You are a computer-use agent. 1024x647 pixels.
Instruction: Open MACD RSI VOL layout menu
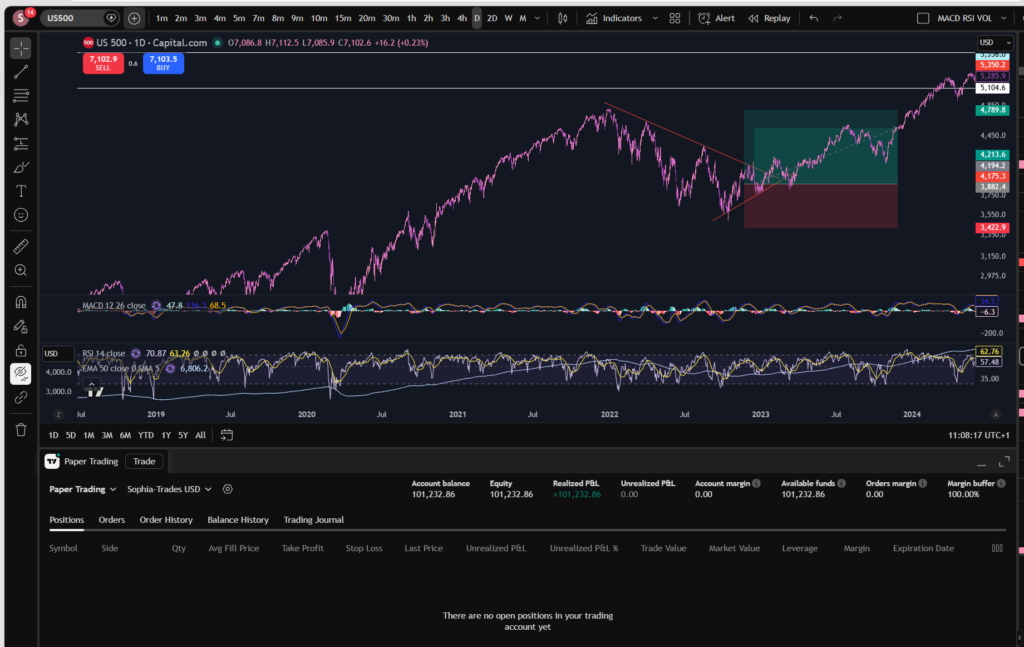click(x=972, y=18)
